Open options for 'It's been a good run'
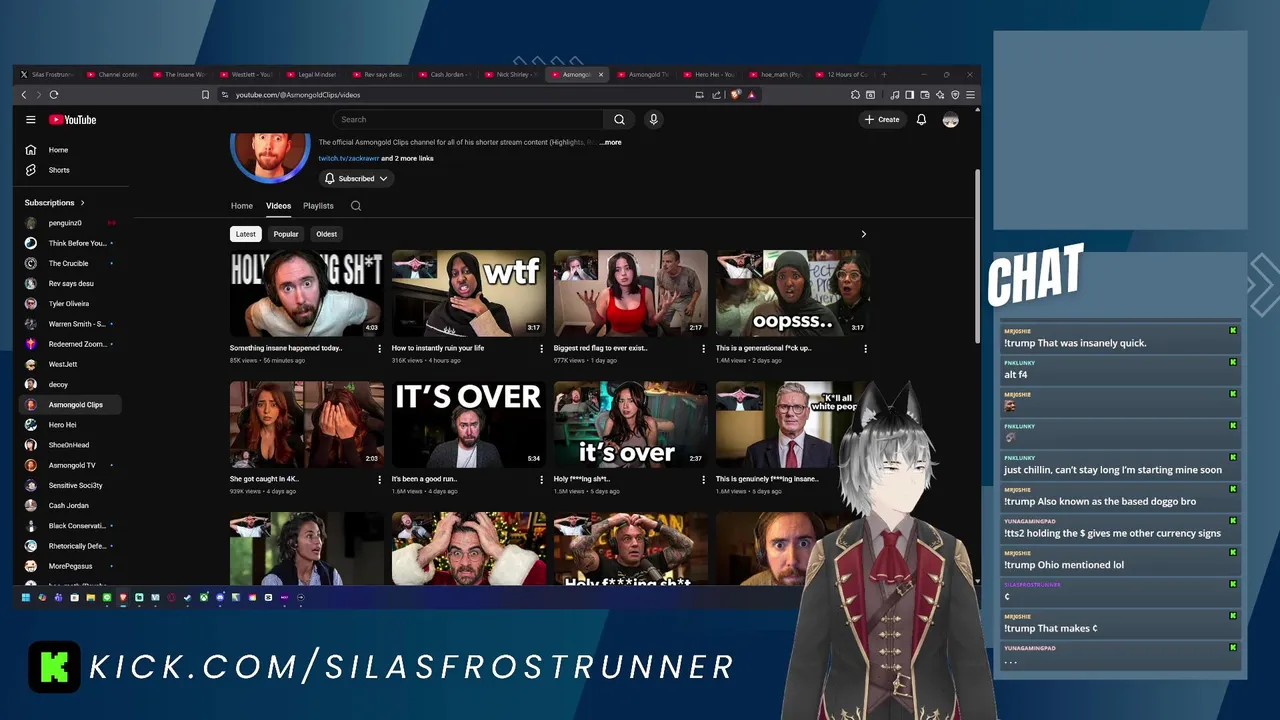Screen dimensions: 1280x720 [x=541, y=480]
